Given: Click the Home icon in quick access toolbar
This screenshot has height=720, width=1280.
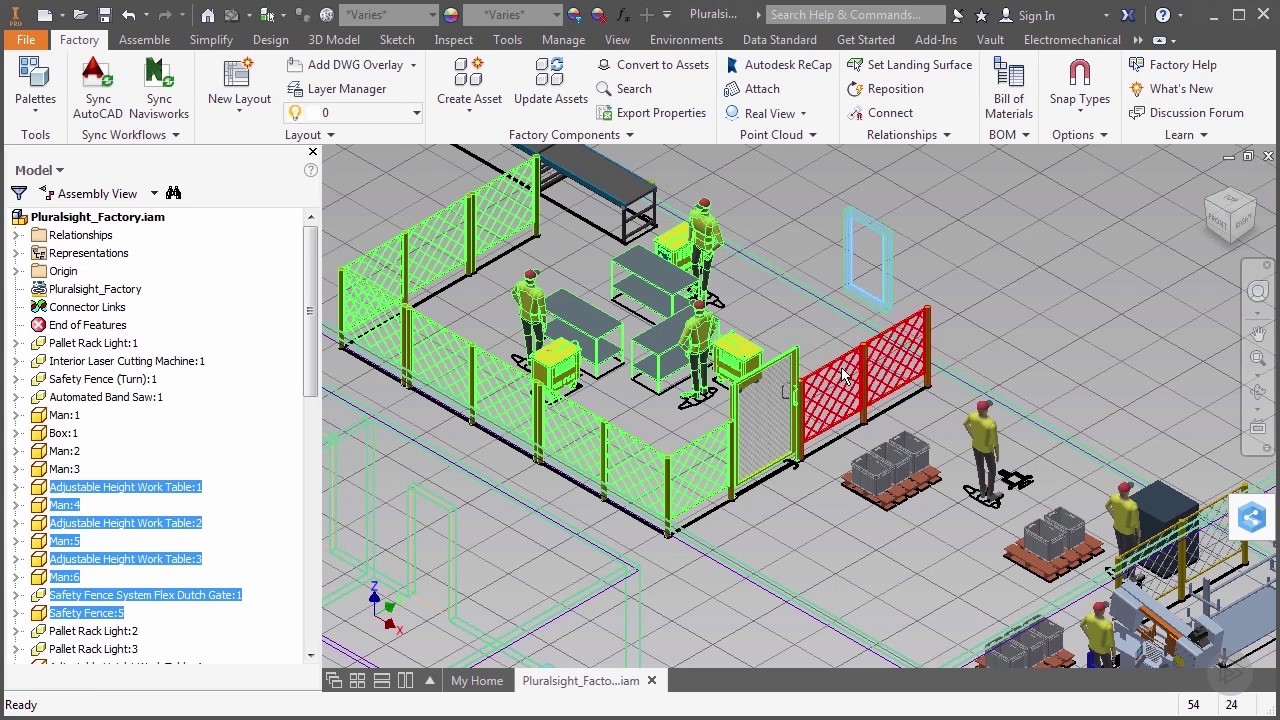Looking at the screenshot, I should (x=207, y=15).
